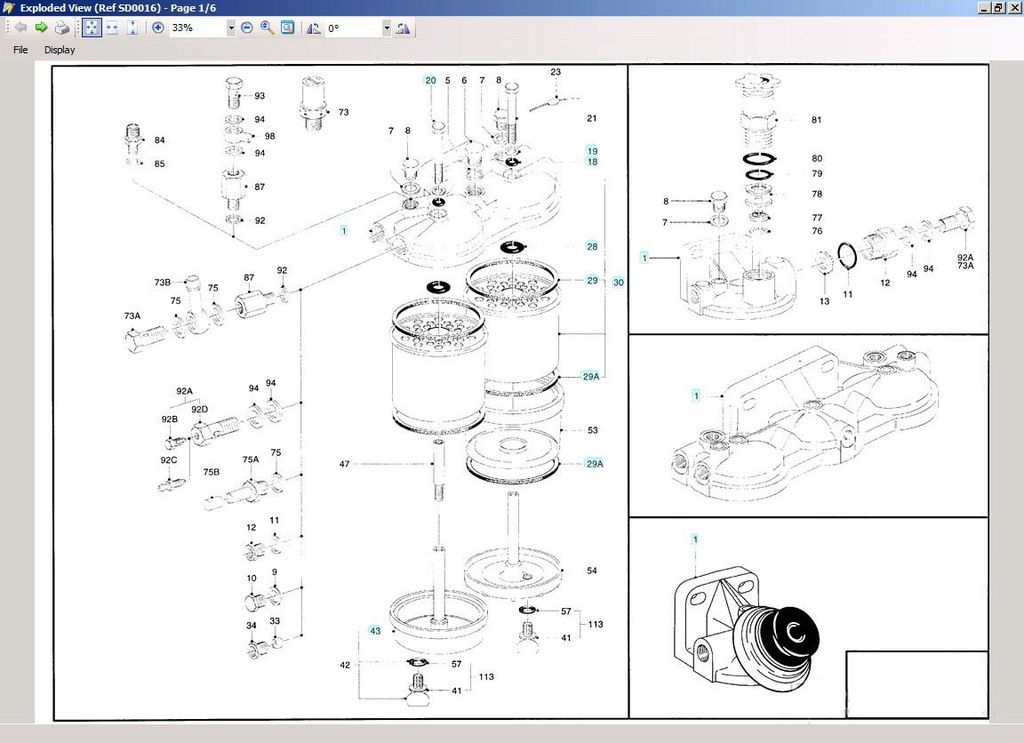This screenshot has height=743, width=1024.
Task: Go to the next page using green arrow
Action: coord(41,28)
